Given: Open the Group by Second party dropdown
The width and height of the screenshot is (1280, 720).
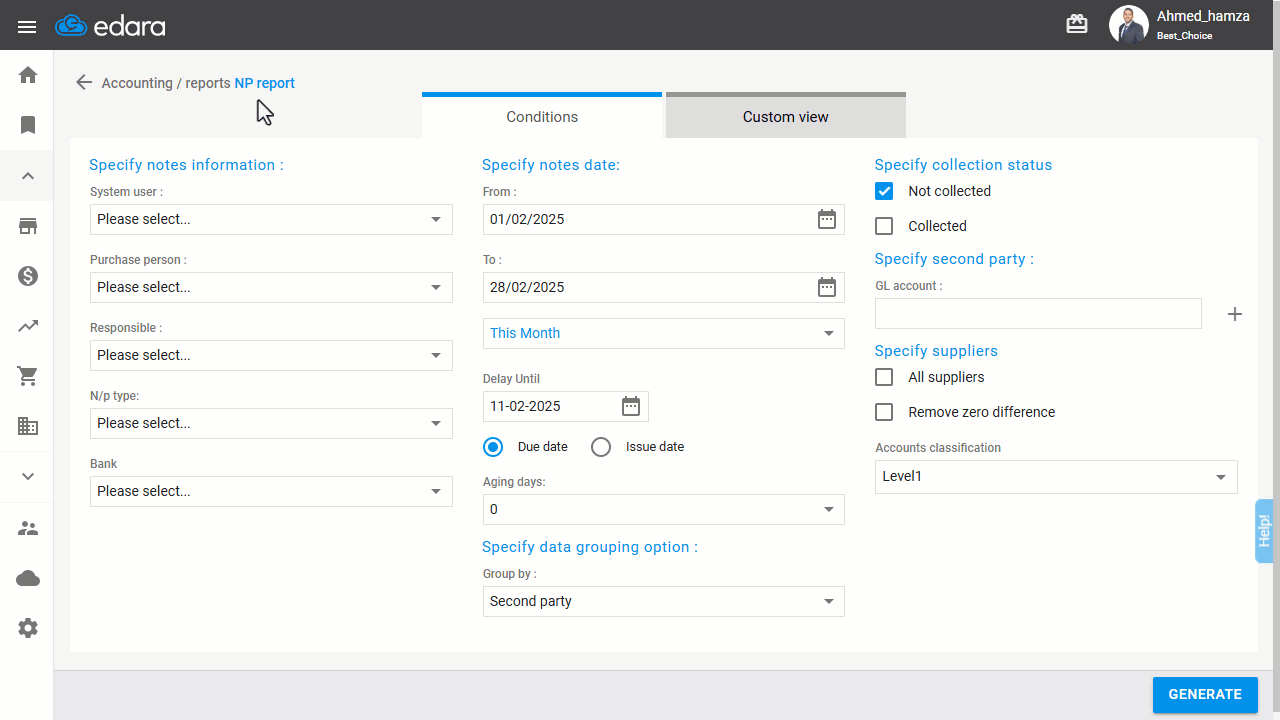Looking at the screenshot, I should (664, 601).
